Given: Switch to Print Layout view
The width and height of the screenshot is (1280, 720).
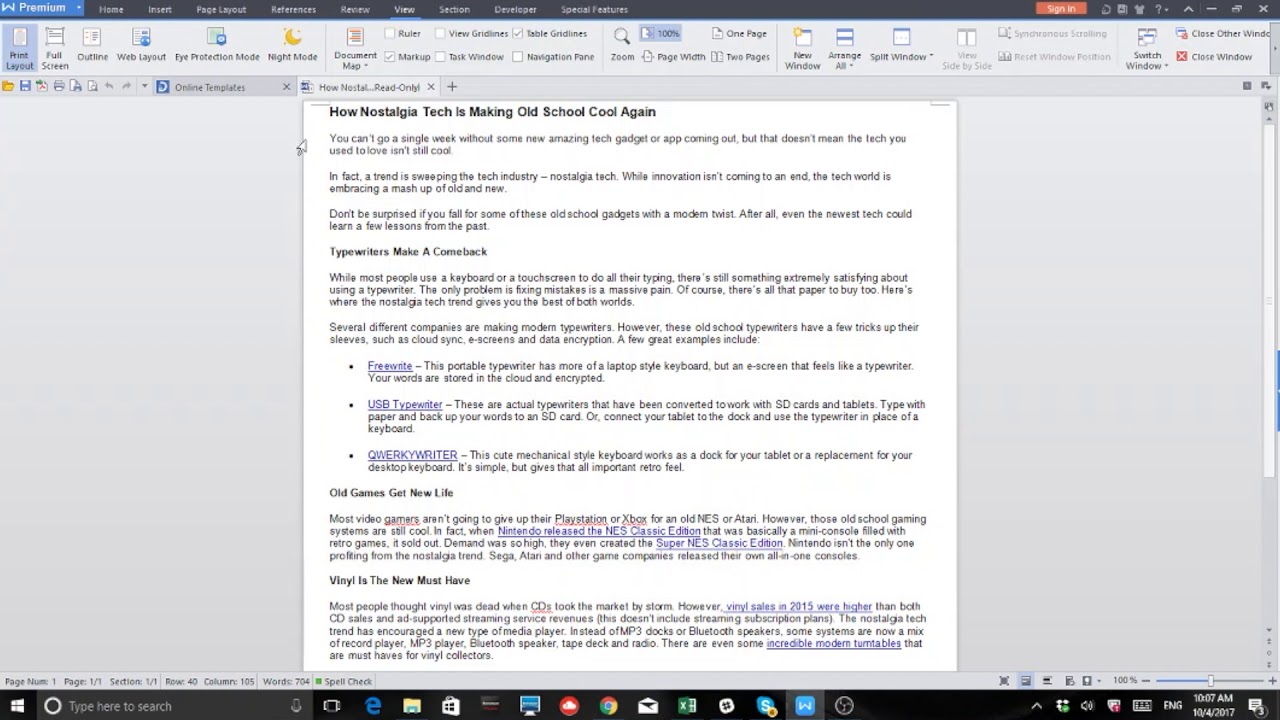Looking at the screenshot, I should click(x=19, y=47).
